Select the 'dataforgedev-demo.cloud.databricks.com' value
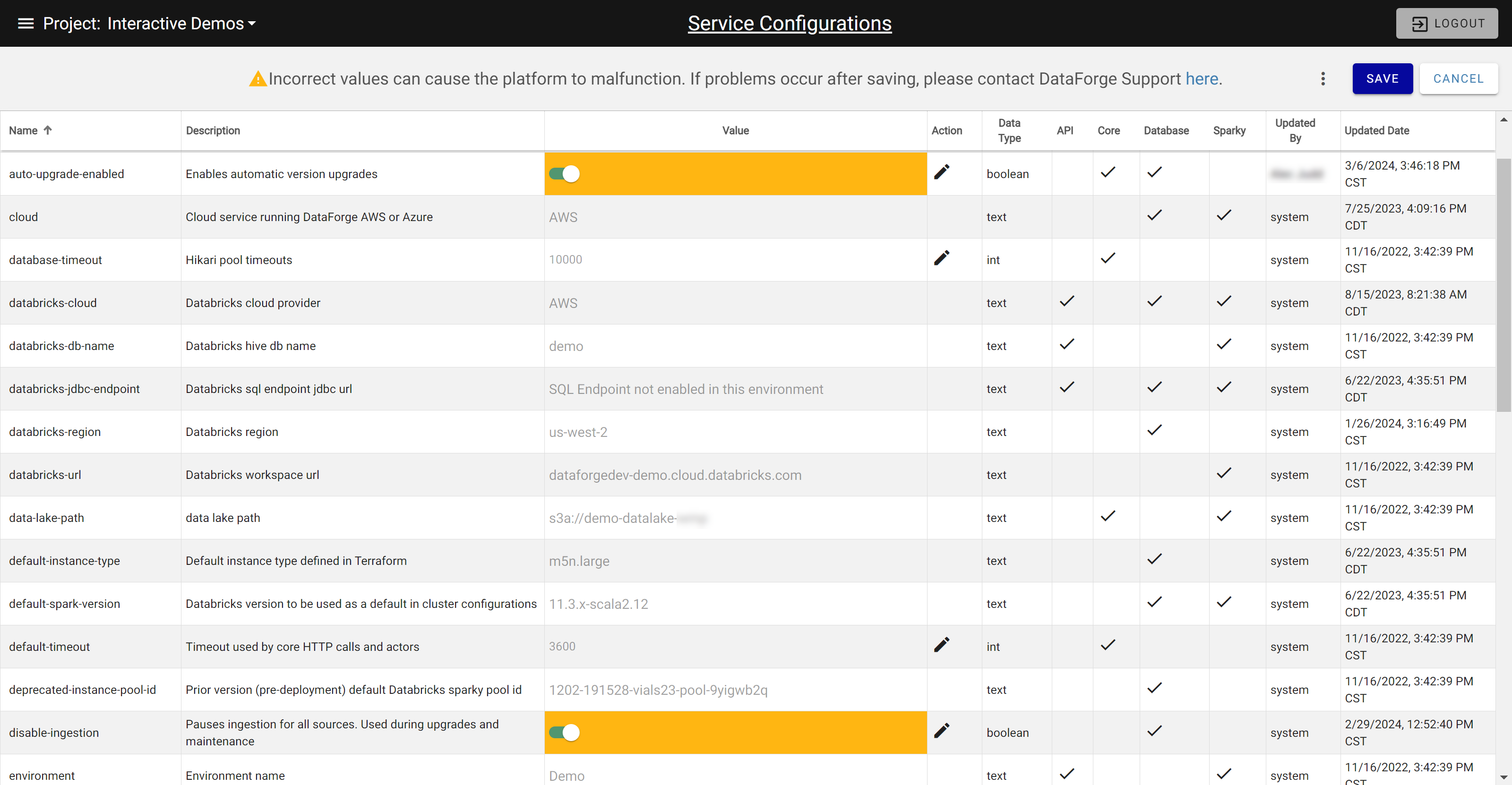 click(x=675, y=475)
